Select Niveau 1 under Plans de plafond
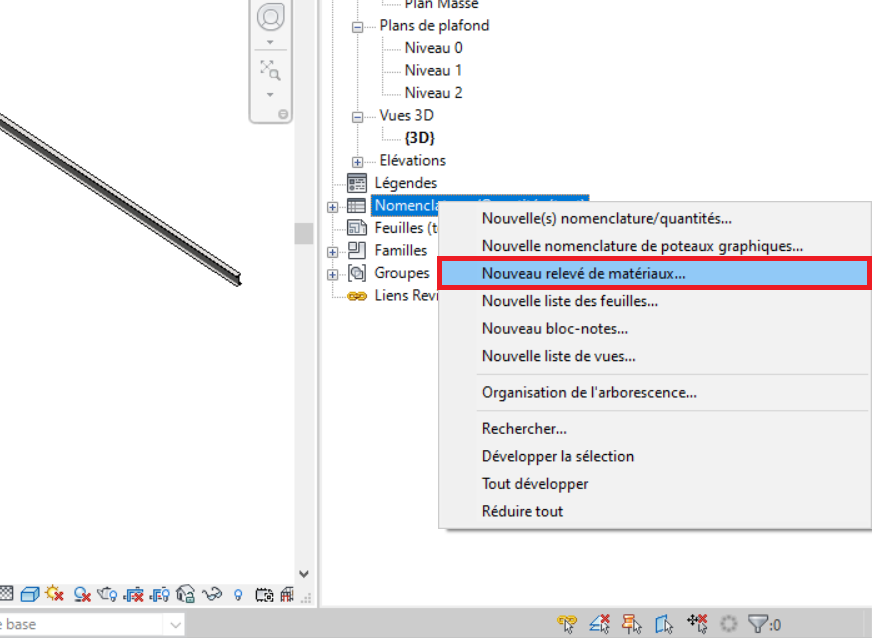The width and height of the screenshot is (872, 638). click(x=433, y=71)
